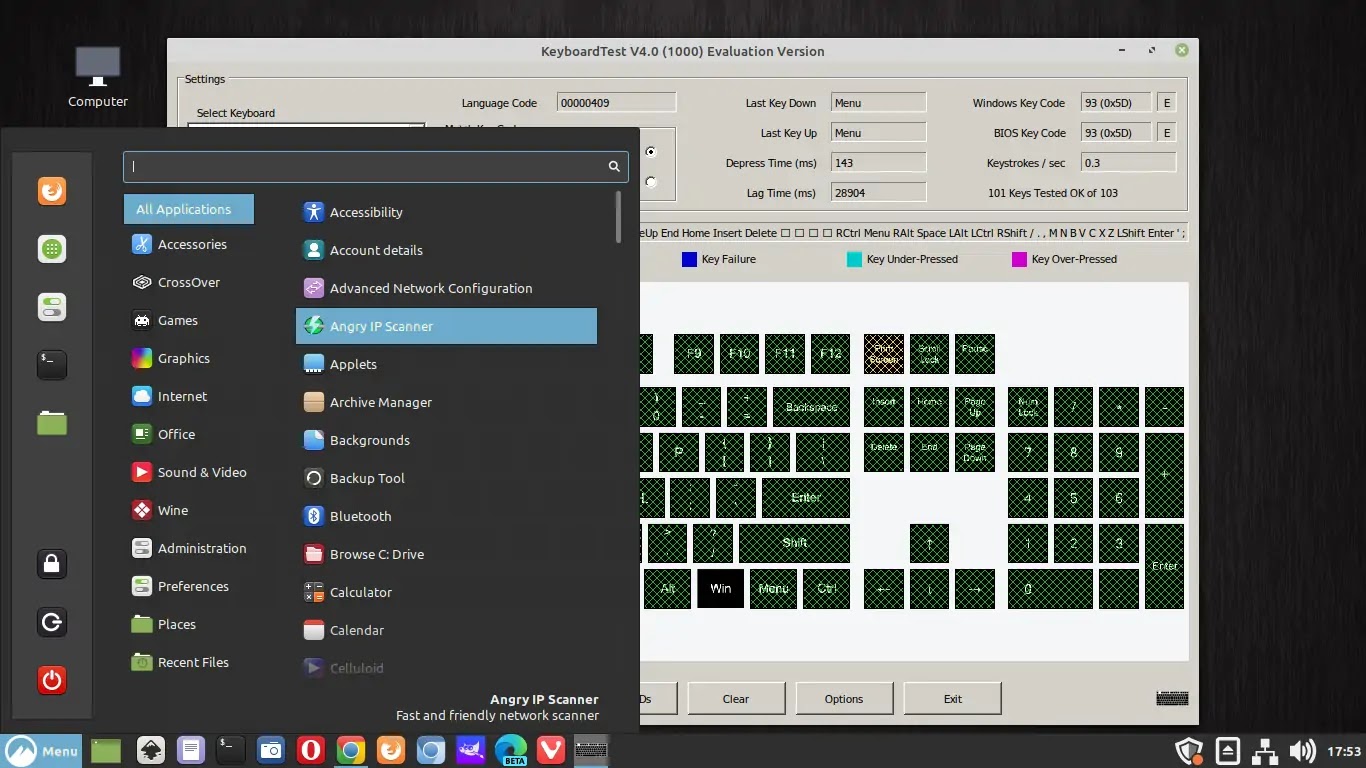
Task: Click the E button beside Windows Key Code
Action: click(1166, 102)
